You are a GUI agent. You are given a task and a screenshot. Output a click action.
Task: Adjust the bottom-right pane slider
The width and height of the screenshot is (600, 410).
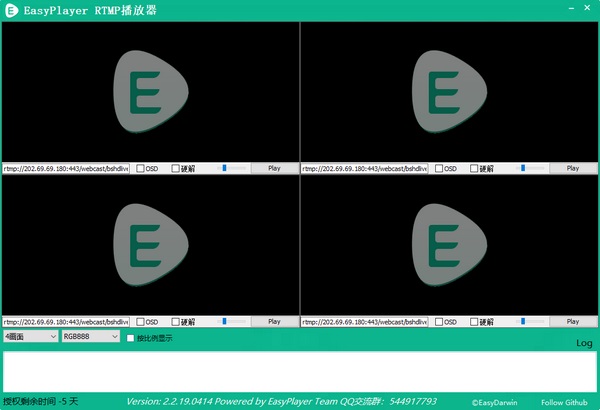pyautogui.click(x=531, y=322)
